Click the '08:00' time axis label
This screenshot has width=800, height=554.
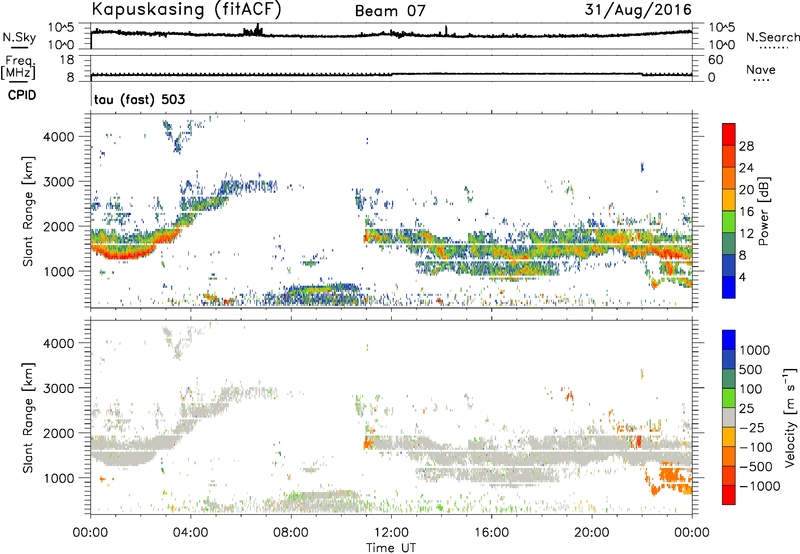pyautogui.click(x=291, y=533)
